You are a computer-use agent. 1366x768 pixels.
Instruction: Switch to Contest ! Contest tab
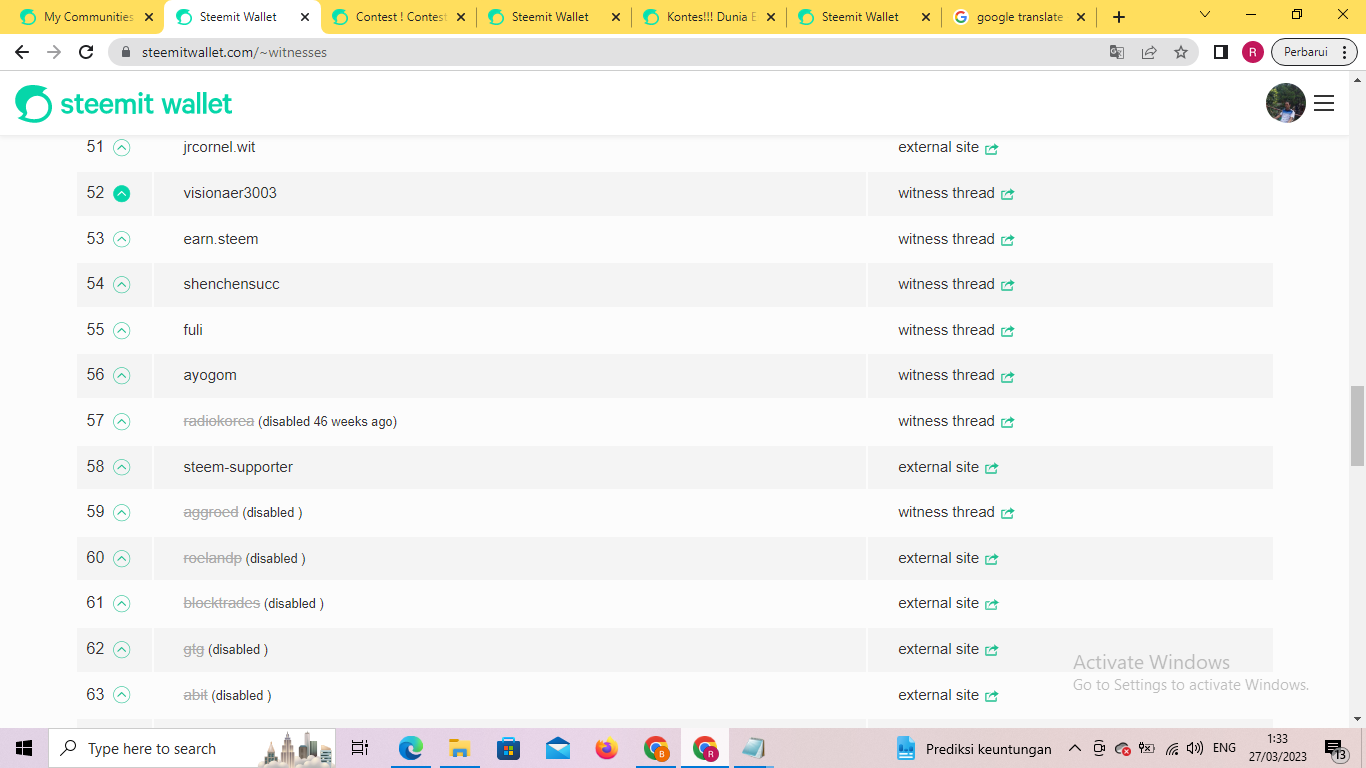pos(400,17)
